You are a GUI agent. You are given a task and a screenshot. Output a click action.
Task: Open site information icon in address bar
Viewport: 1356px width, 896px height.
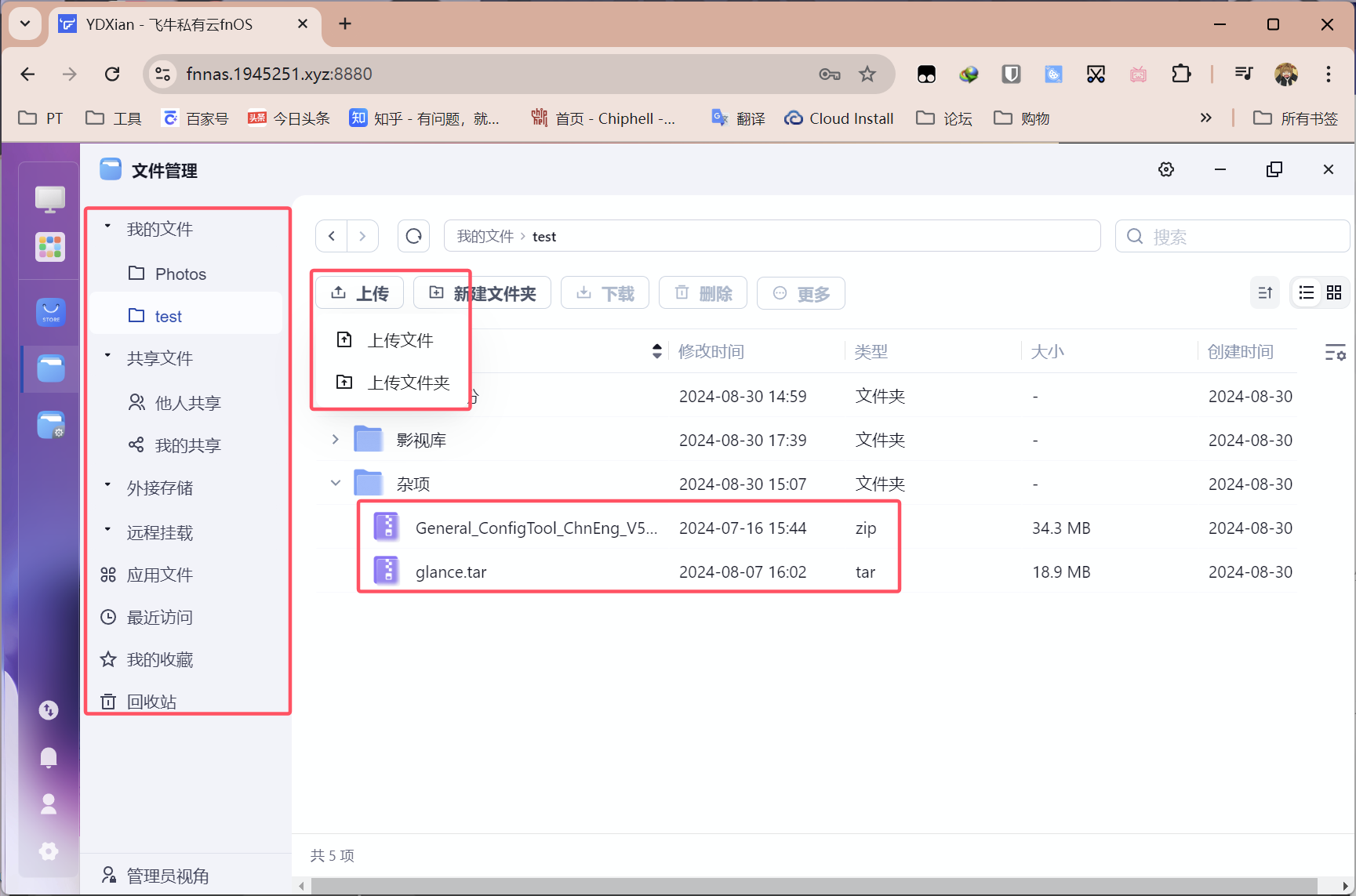(162, 74)
